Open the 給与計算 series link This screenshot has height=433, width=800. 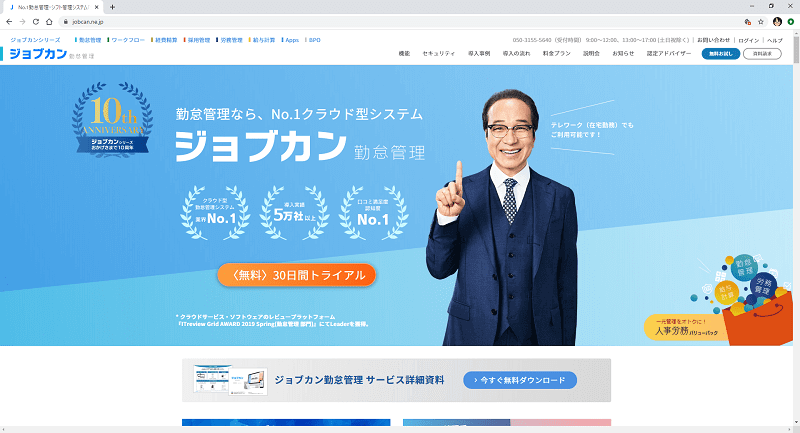pos(262,40)
